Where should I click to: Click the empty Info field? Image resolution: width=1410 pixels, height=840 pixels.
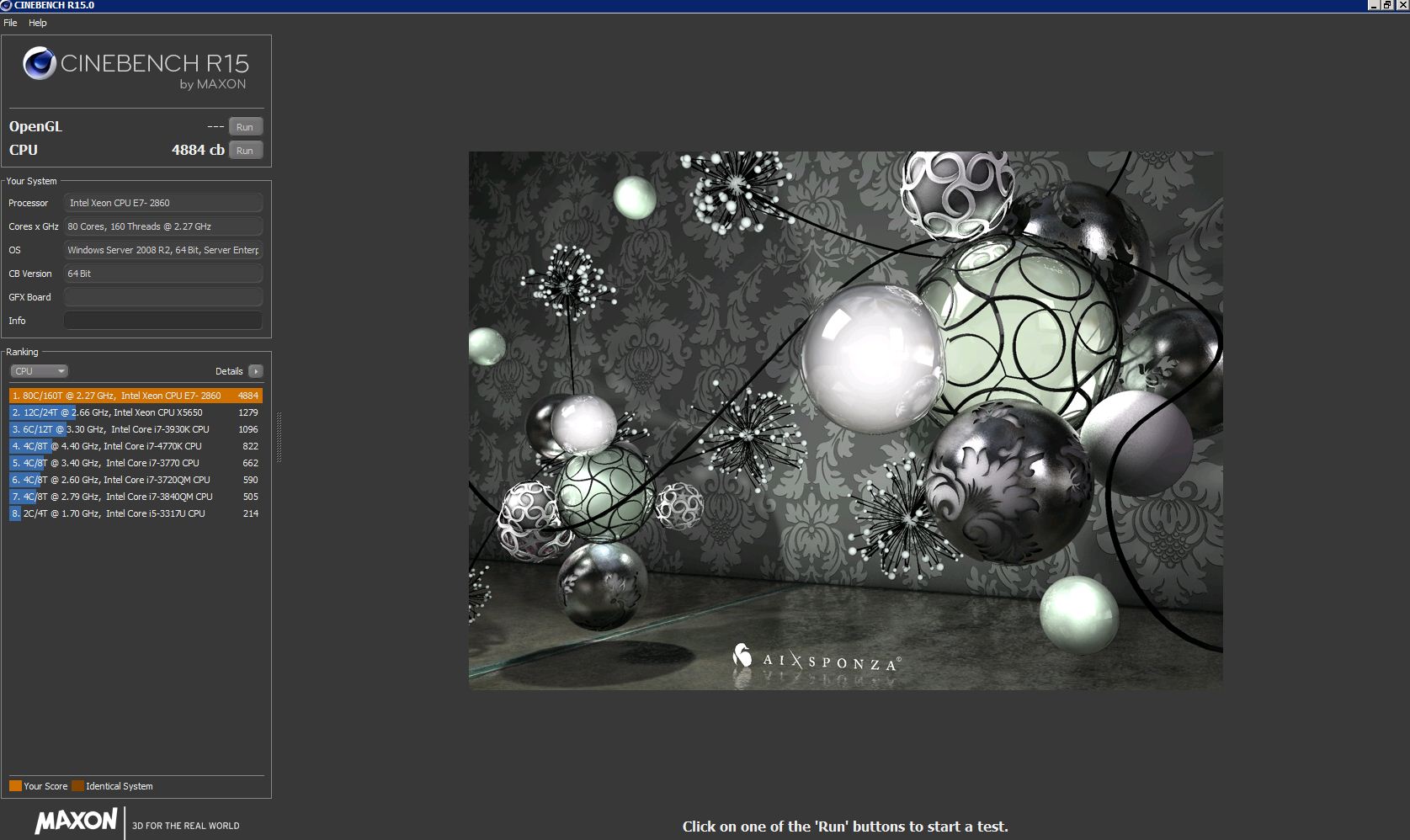[163, 321]
